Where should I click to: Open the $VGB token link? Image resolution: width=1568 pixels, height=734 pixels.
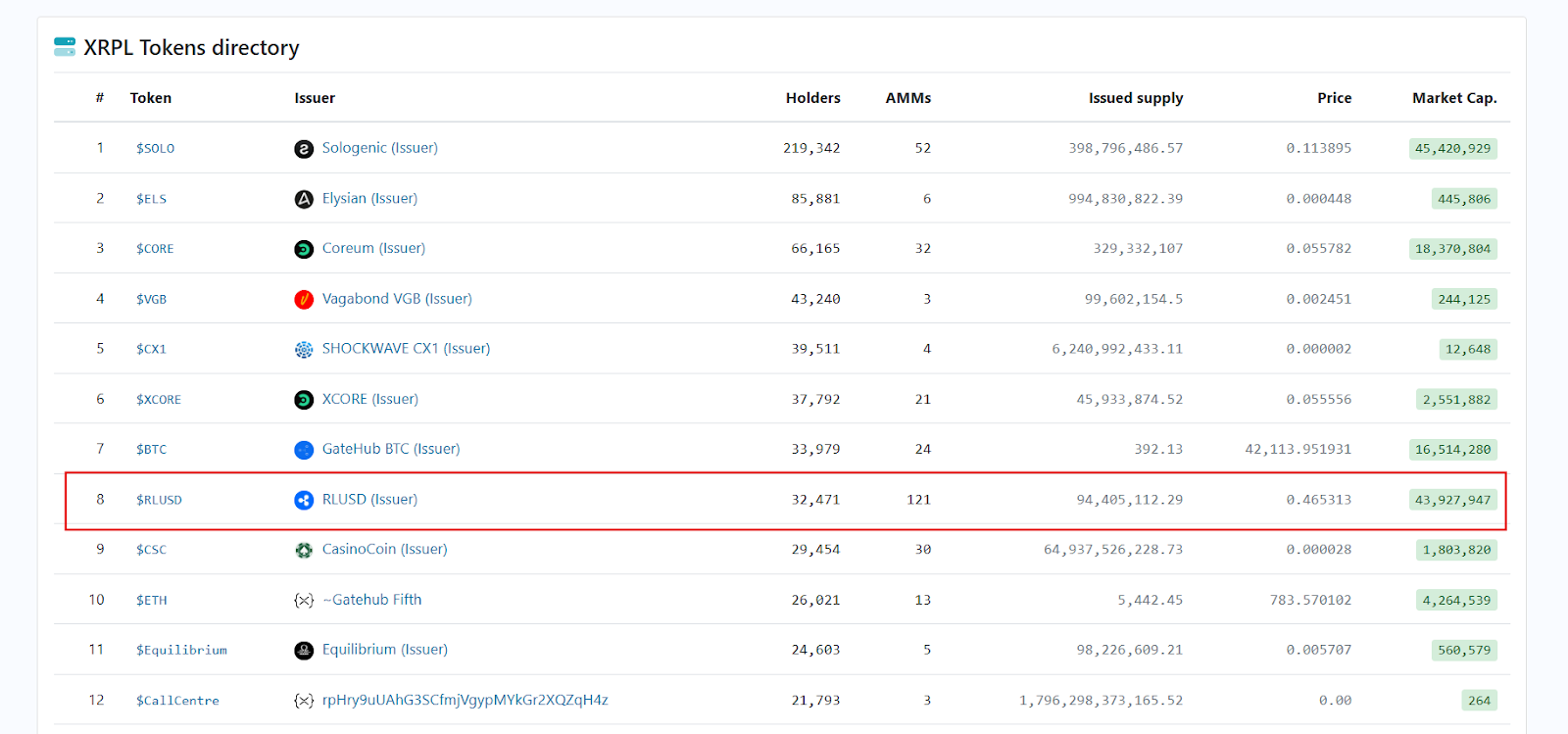pos(151,299)
